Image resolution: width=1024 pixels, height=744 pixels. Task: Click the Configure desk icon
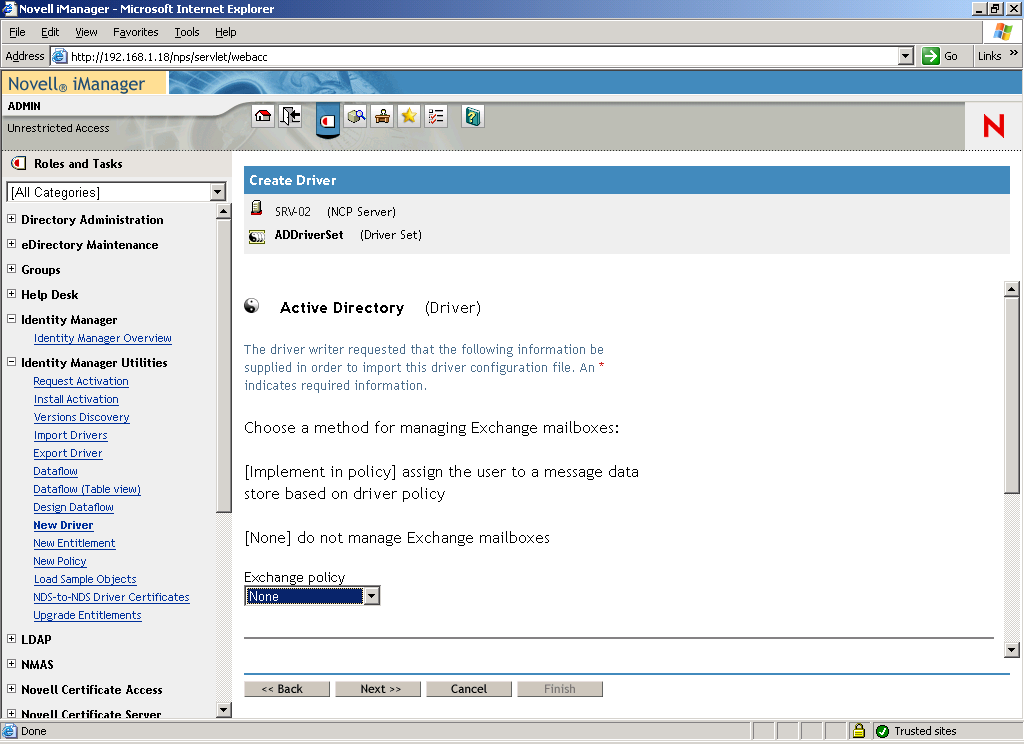[x=382, y=116]
